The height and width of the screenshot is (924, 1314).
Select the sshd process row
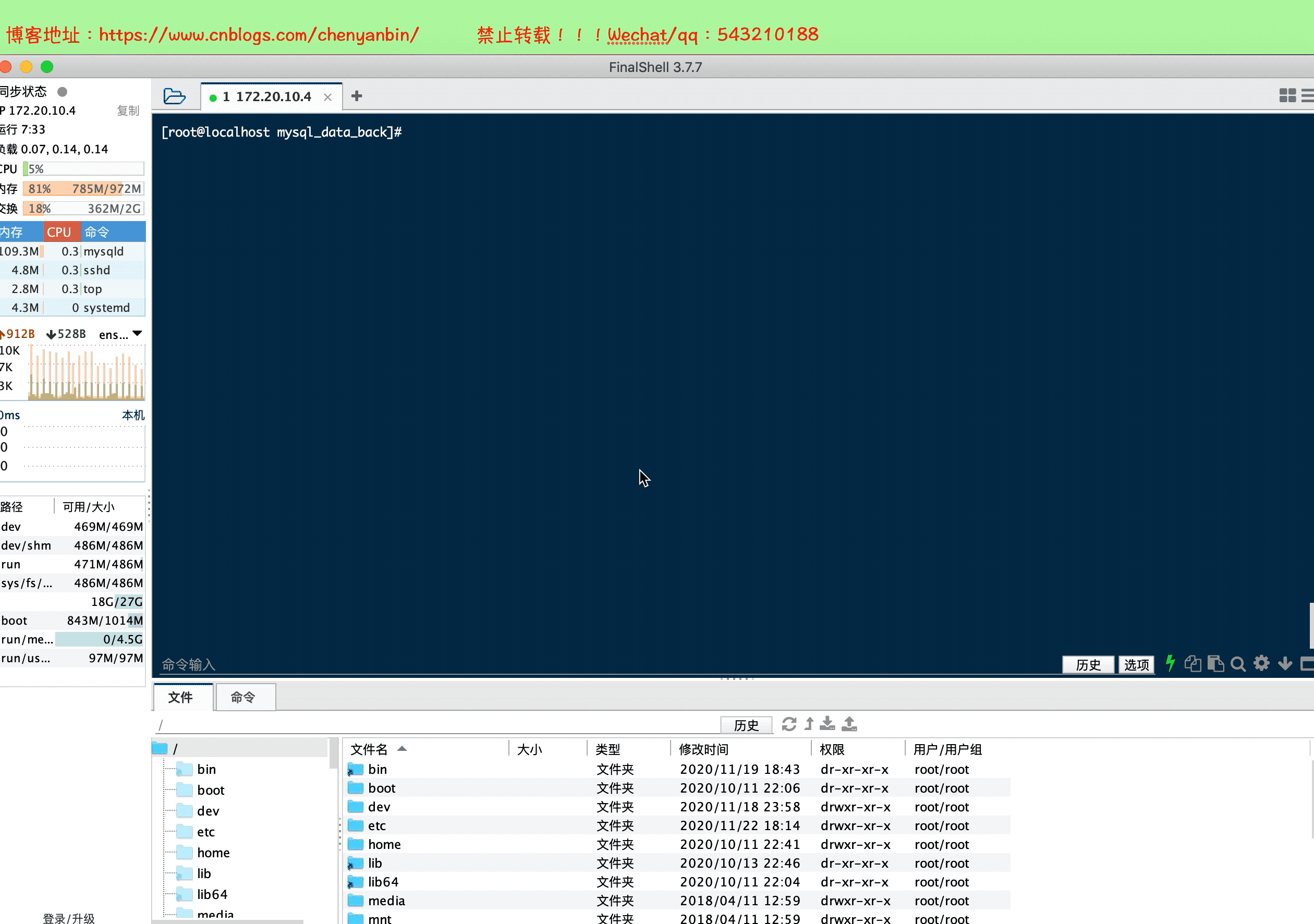pyautogui.click(x=72, y=270)
